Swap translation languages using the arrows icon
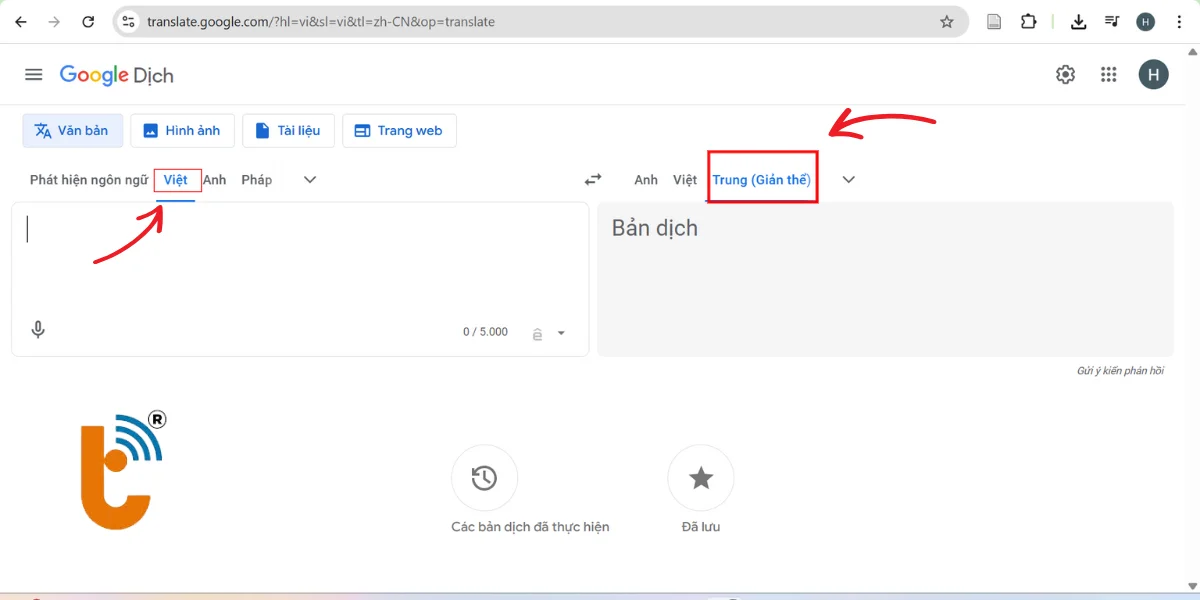The image size is (1200, 600). tap(592, 179)
